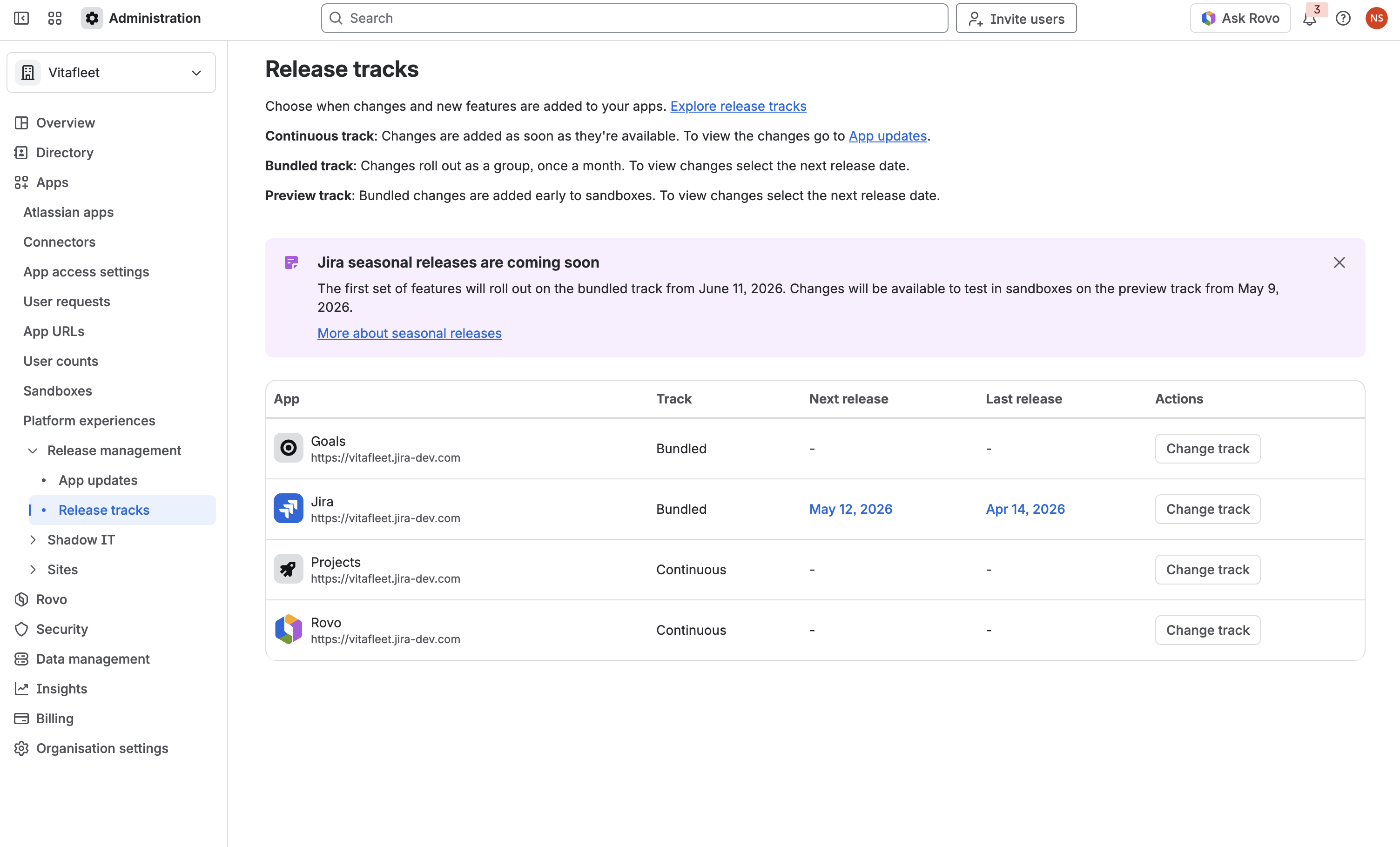Open Ask Rovo assistant
Image resolution: width=1400 pixels, height=847 pixels.
point(1240,18)
